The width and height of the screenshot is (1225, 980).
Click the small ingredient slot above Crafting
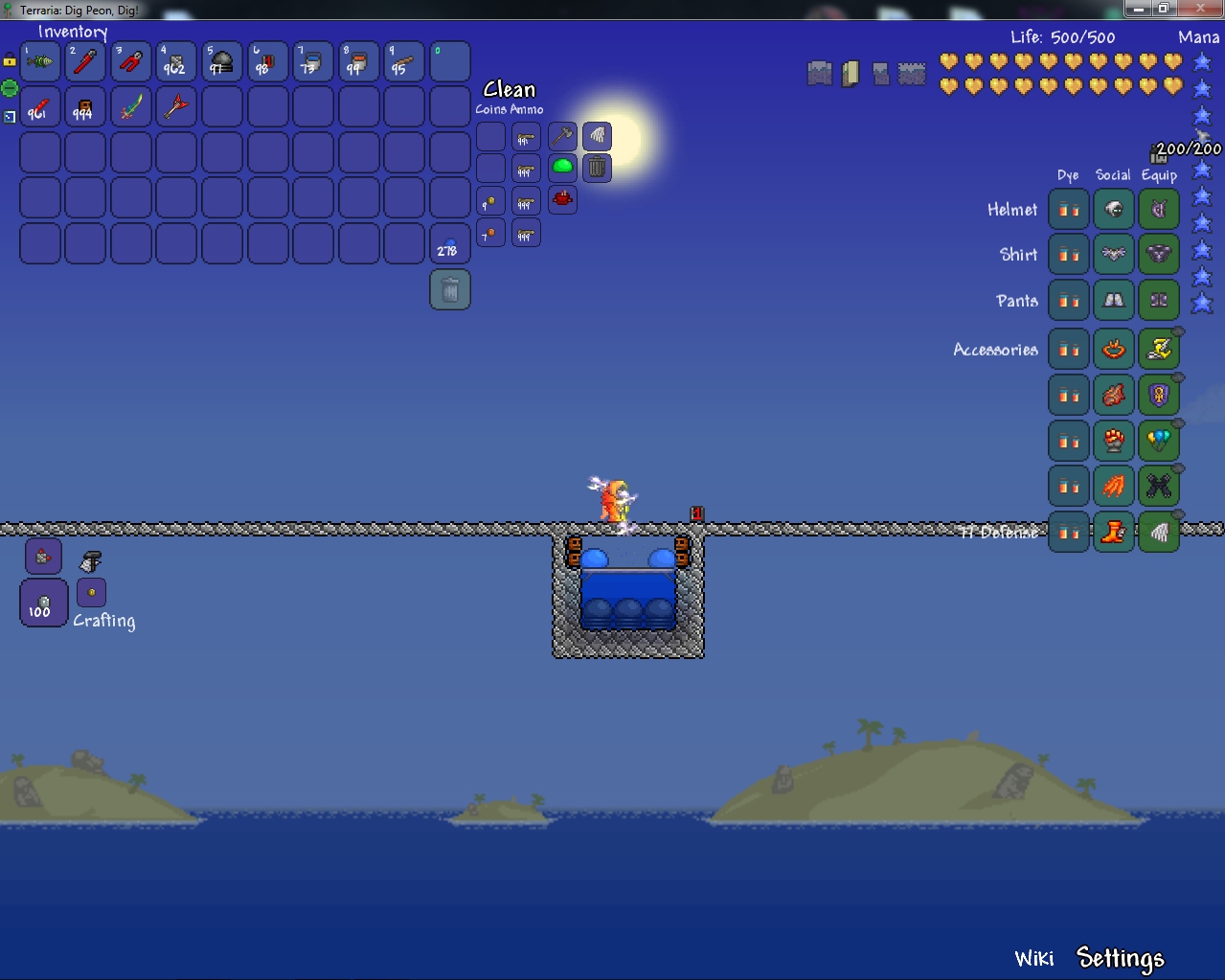coord(91,592)
